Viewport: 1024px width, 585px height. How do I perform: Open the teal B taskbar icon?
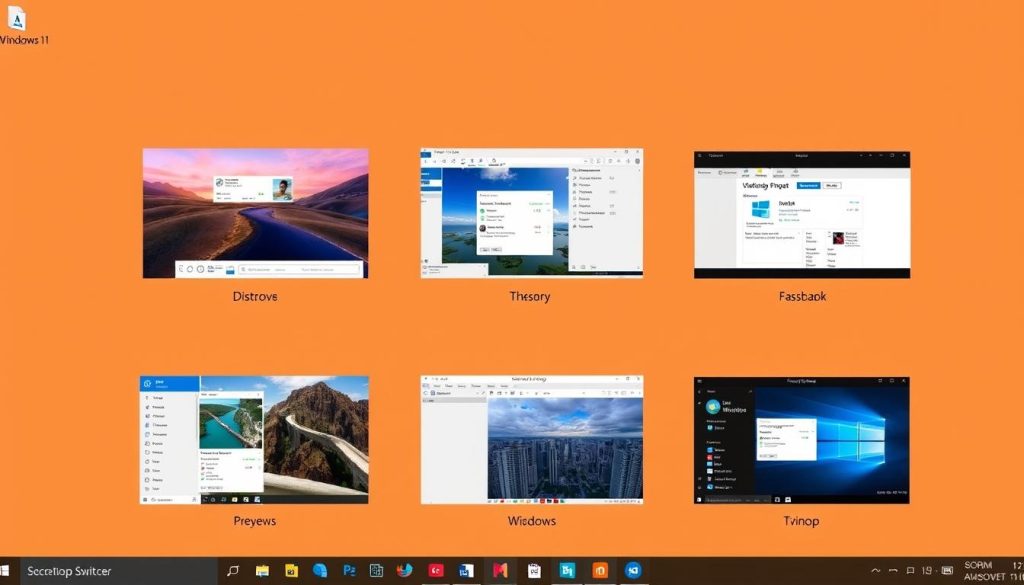(x=567, y=571)
